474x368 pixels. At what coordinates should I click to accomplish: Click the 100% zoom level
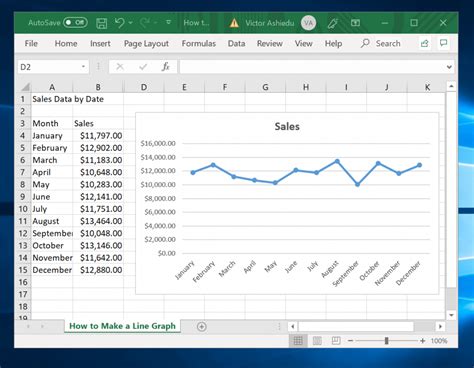[x=439, y=341]
